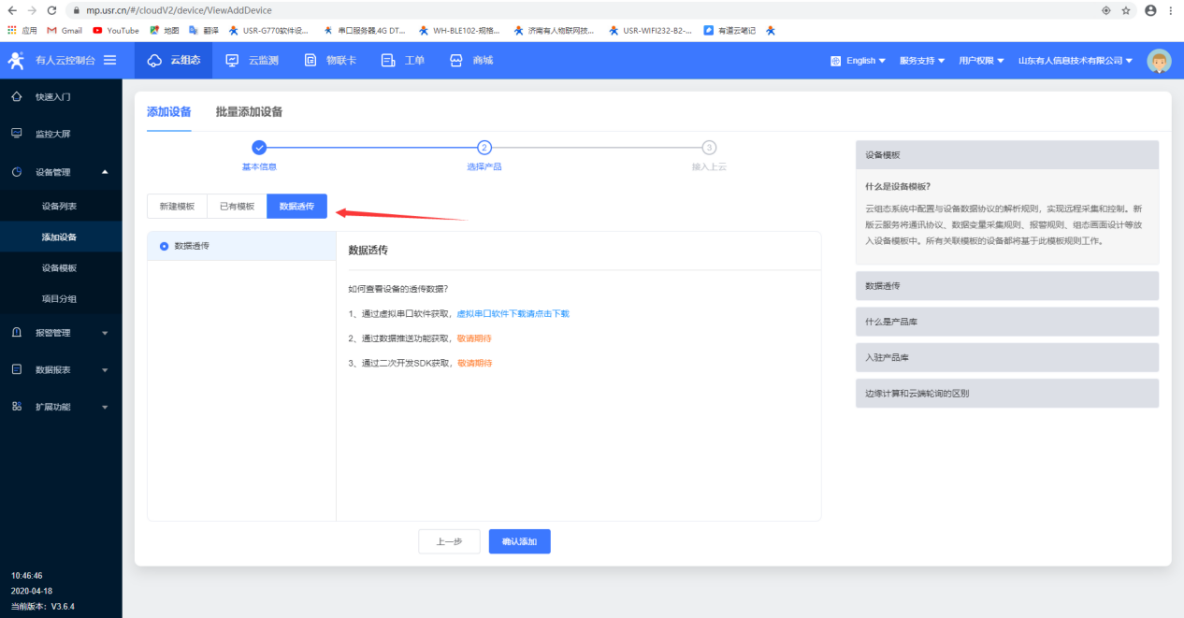Expand the 什么是产品库 help section
Screen dimensions: 1184x618
tap(1006, 321)
